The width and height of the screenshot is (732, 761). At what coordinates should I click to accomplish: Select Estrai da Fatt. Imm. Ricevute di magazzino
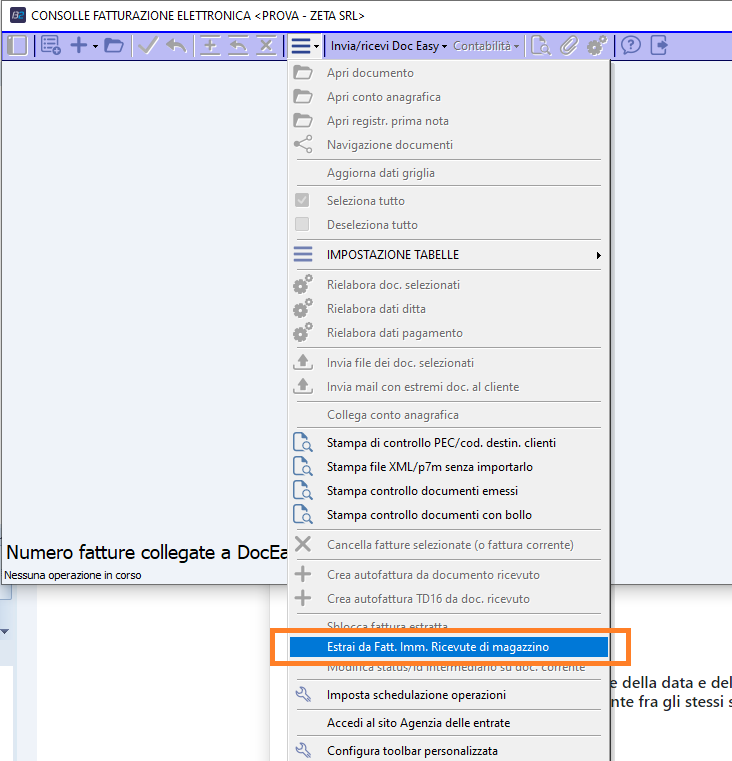449,647
